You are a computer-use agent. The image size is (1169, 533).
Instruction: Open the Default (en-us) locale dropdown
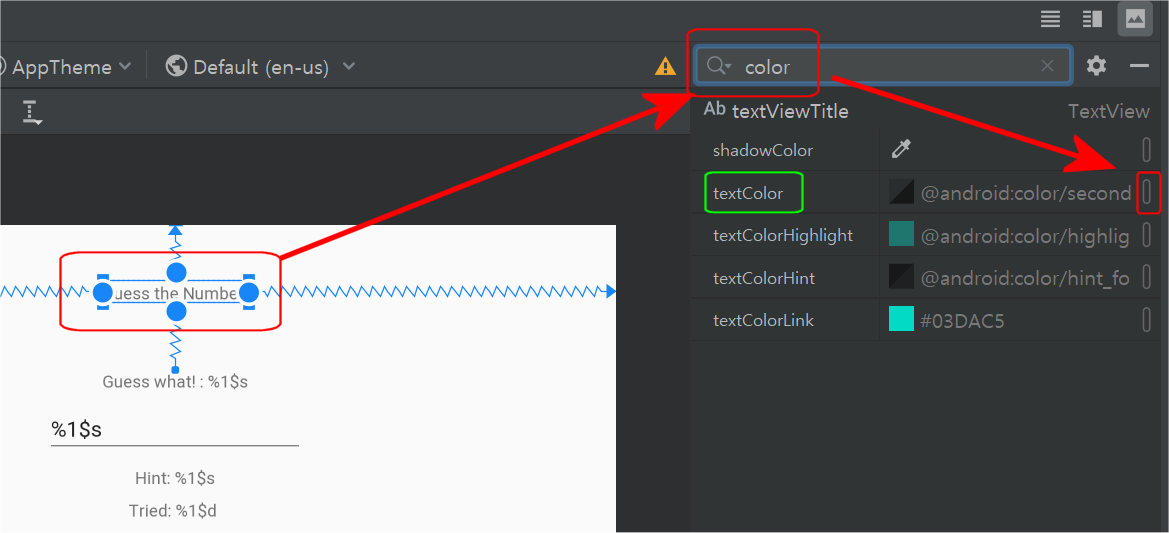[260, 67]
